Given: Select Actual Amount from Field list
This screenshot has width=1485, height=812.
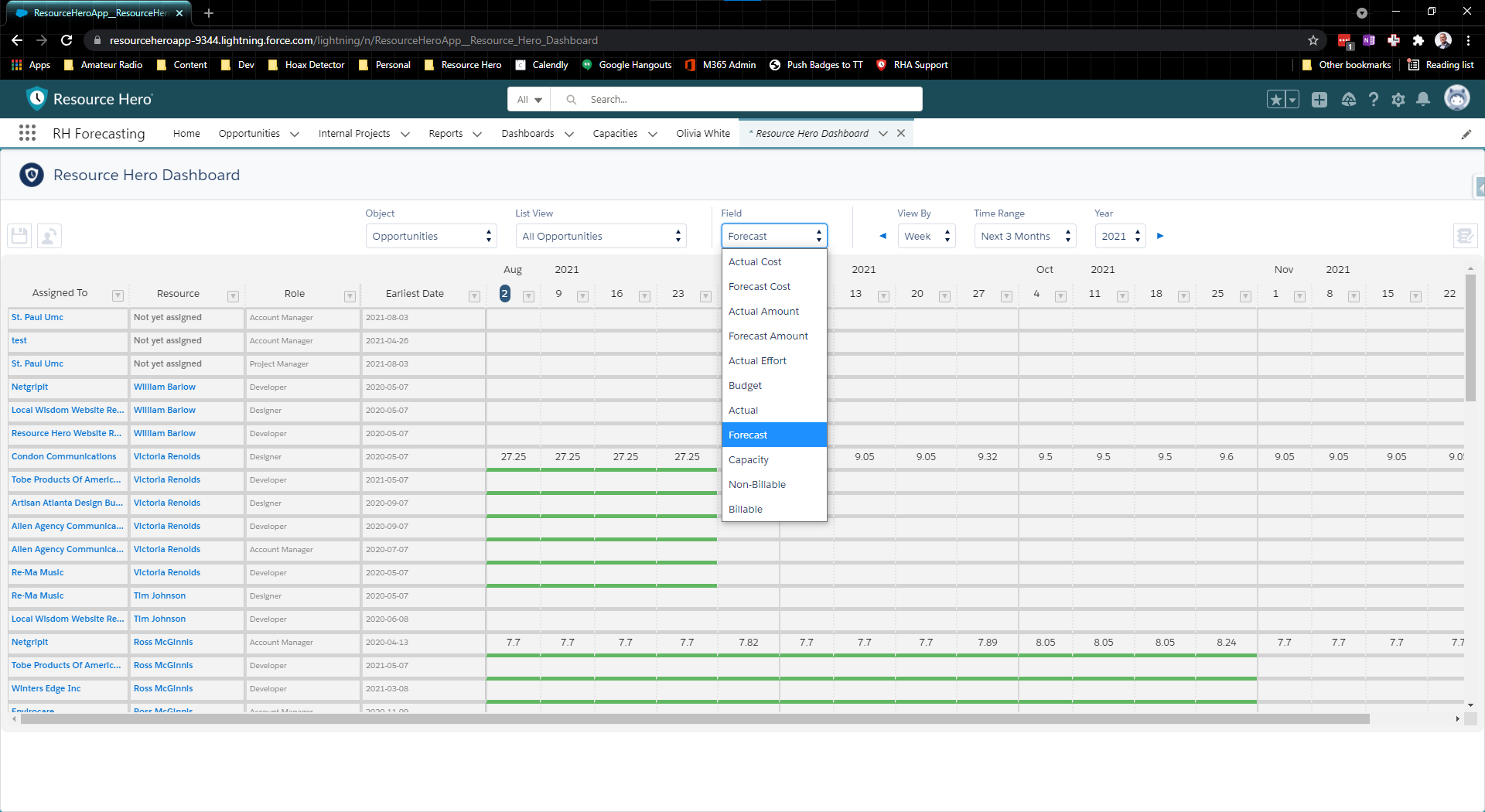Looking at the screenshot, I should 774,311.
